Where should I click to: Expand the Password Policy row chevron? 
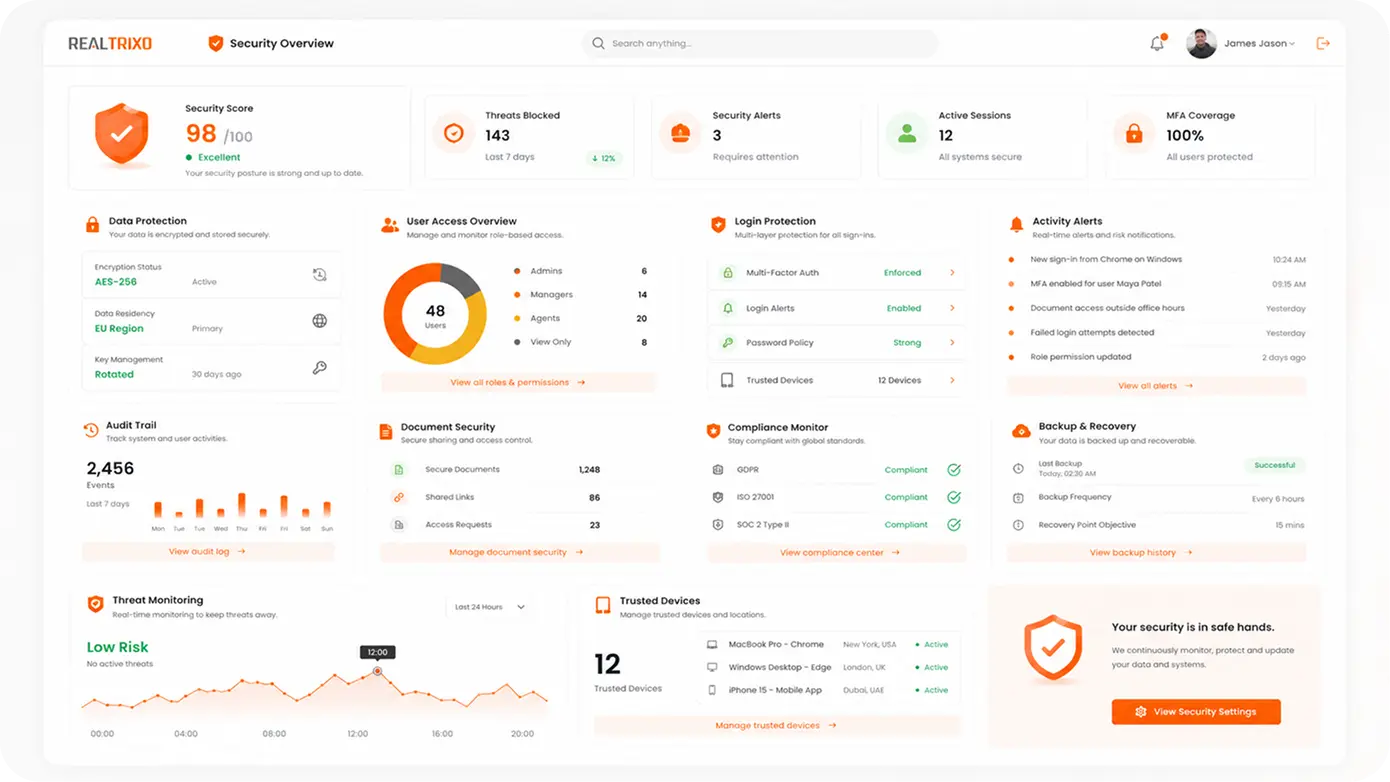click(952, 343)
